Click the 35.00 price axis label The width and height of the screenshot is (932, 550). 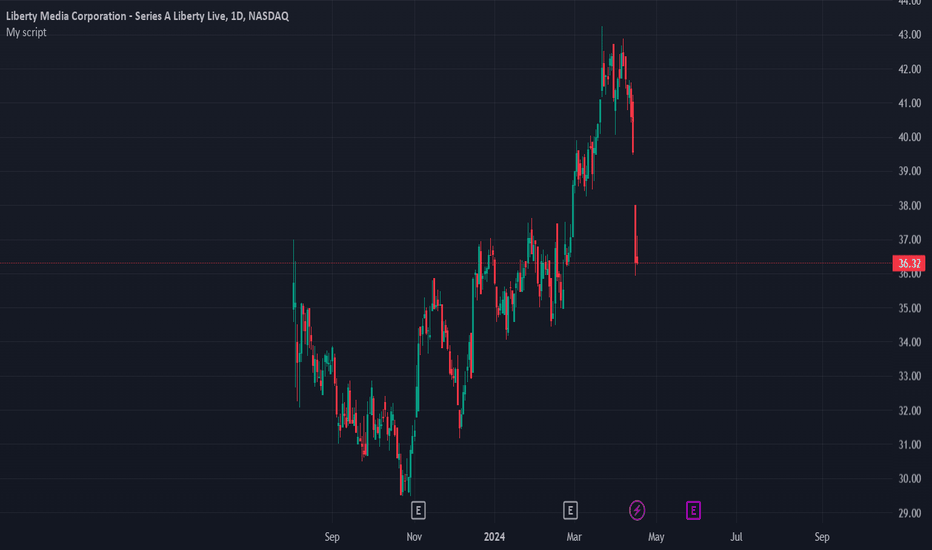(x=909, y=308)
